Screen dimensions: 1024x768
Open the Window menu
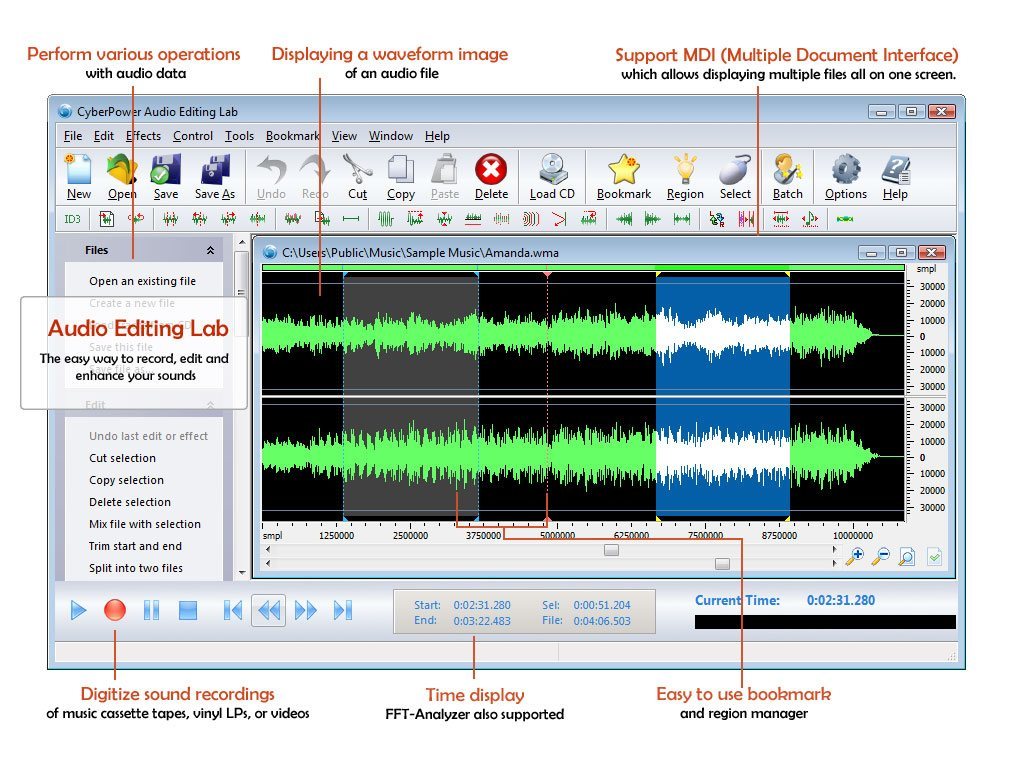[x=390, y=135]
